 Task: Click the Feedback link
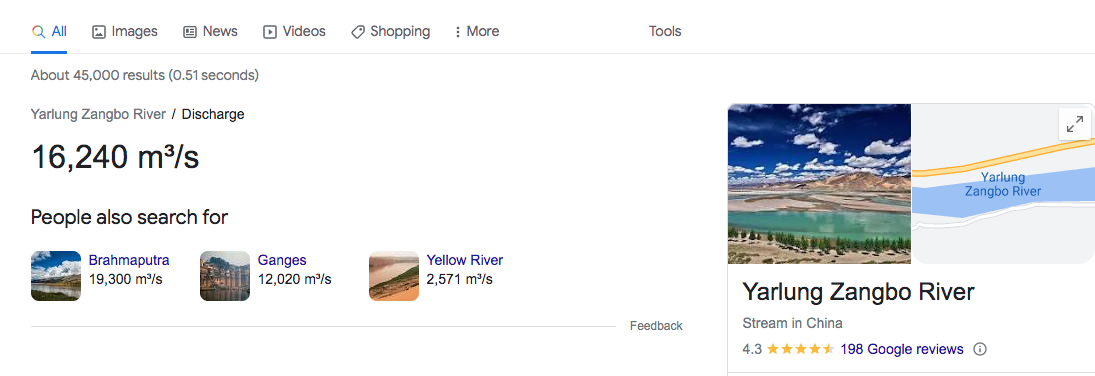[656, 326]
